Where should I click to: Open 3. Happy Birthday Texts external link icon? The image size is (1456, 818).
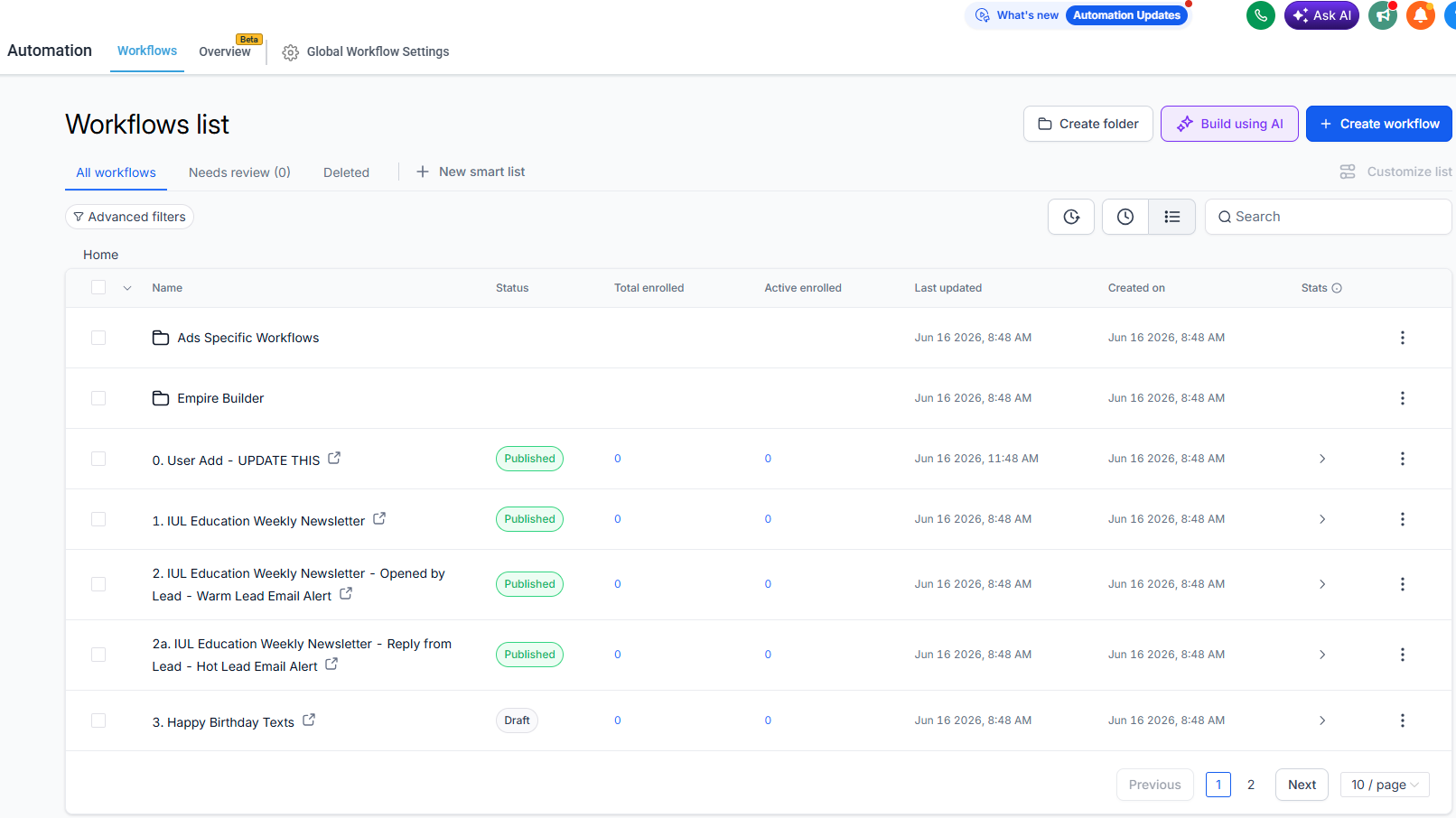309,720
